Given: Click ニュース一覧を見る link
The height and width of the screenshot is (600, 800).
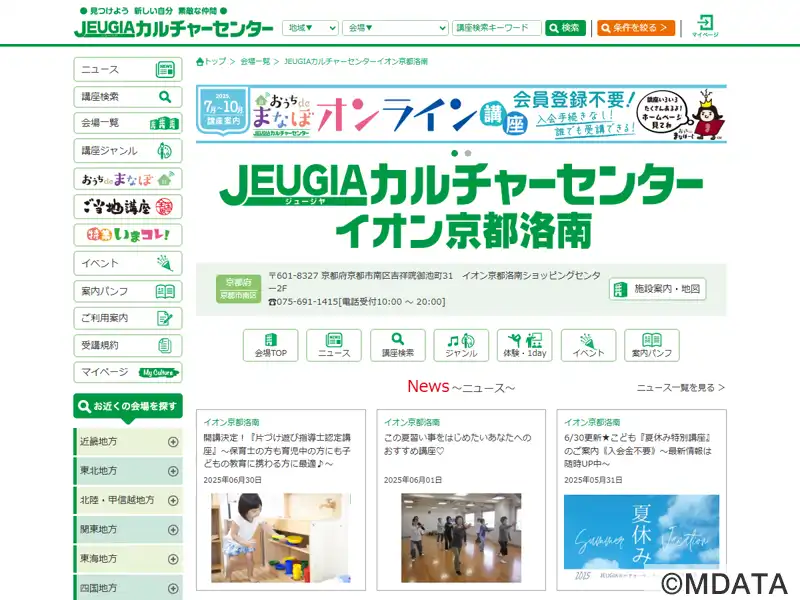Looking at the screenshot, I should (681, 388).
